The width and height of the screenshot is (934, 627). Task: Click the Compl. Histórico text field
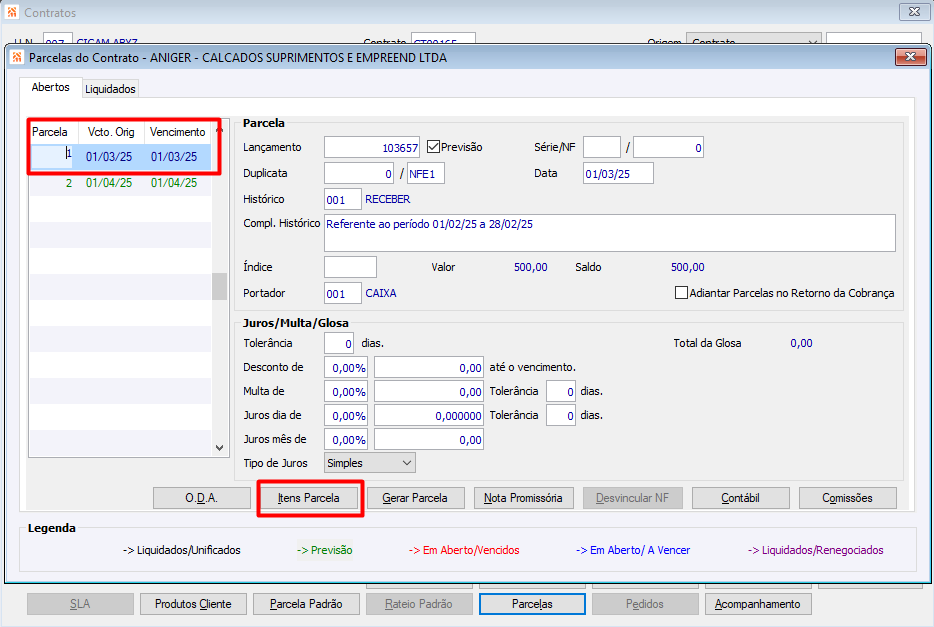point(609,233)
